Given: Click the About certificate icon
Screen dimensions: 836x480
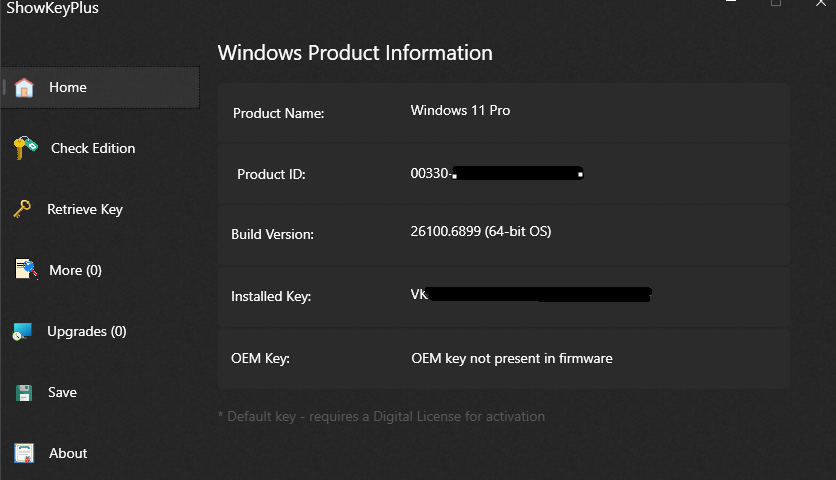Looking at the screenshot, I should click(x=24, y=453).
